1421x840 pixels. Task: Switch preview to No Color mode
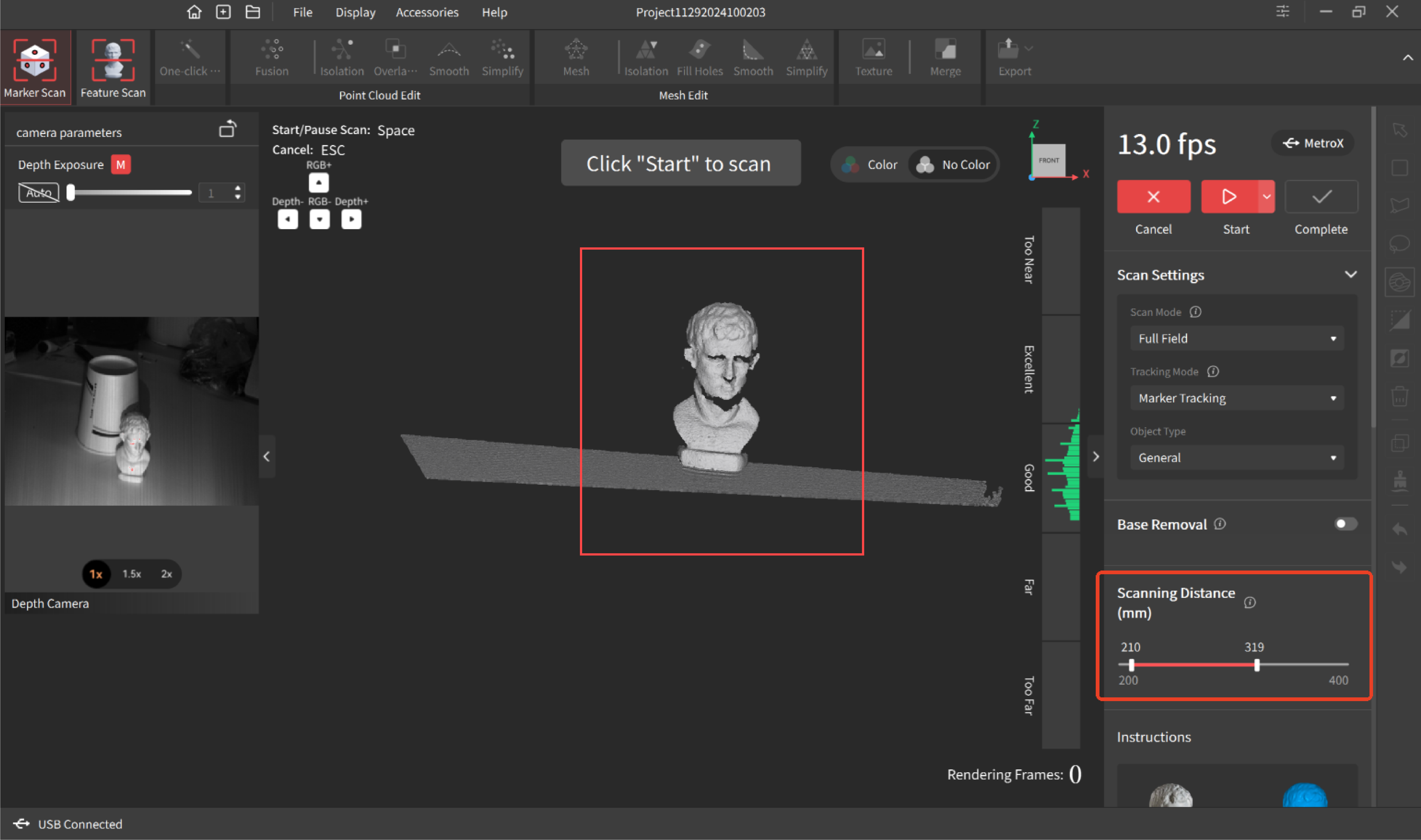pos(953,165)
